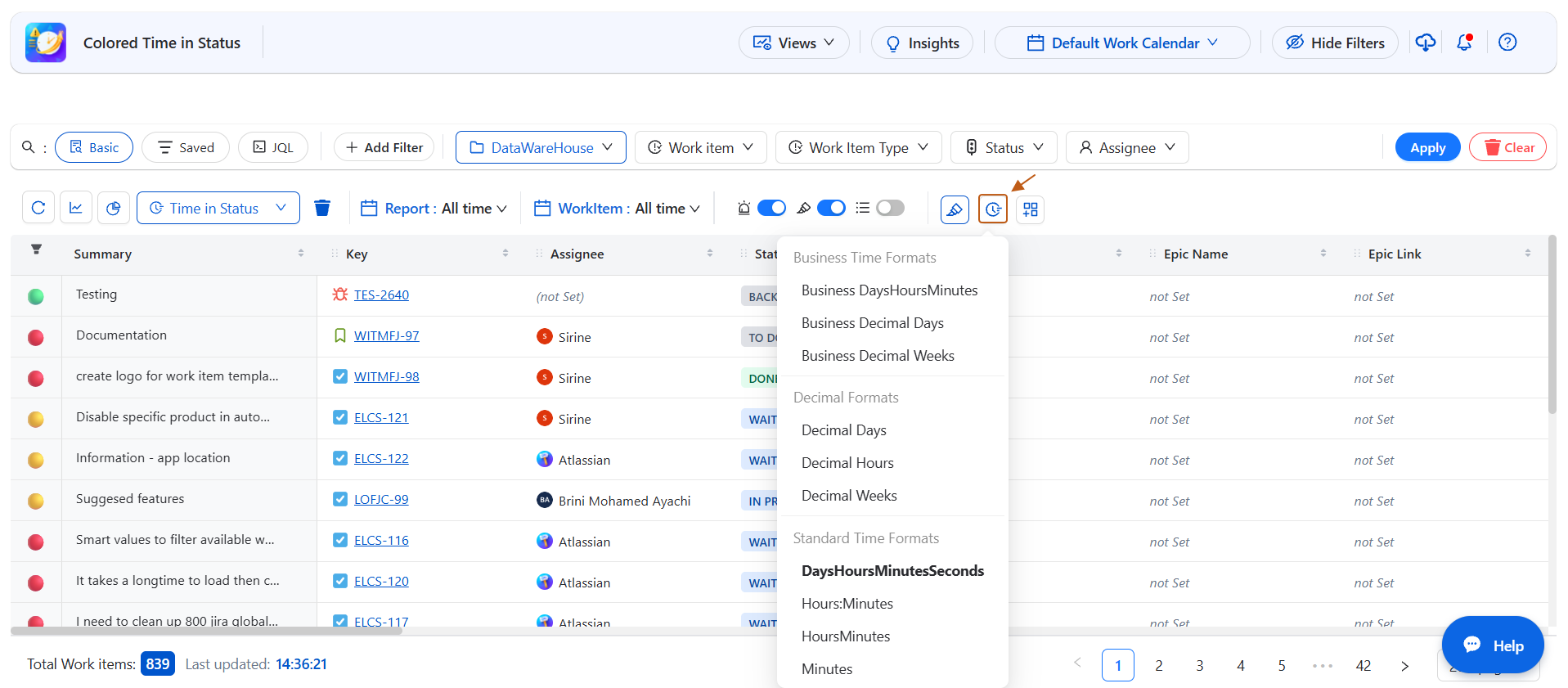Open the Status filter dropdown
This screenshot has height=688, width=1568.
1004,147
